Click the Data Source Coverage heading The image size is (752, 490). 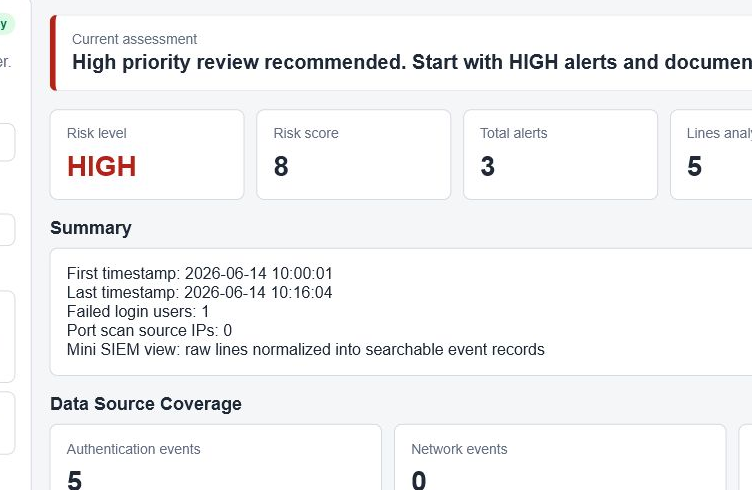point(146,404)
